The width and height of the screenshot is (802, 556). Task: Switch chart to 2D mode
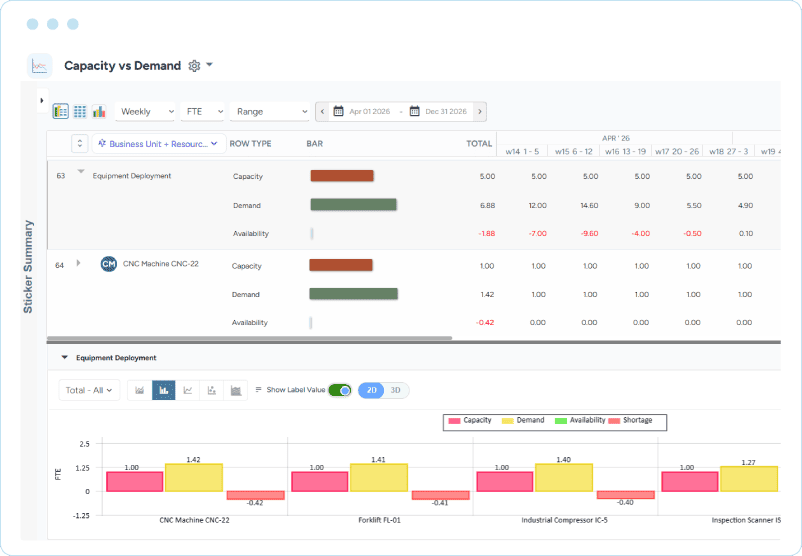pos(371,390)
